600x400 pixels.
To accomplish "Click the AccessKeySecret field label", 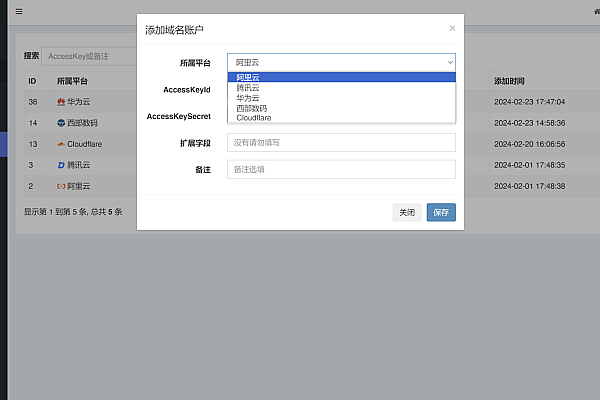I will tap(179, 116).
